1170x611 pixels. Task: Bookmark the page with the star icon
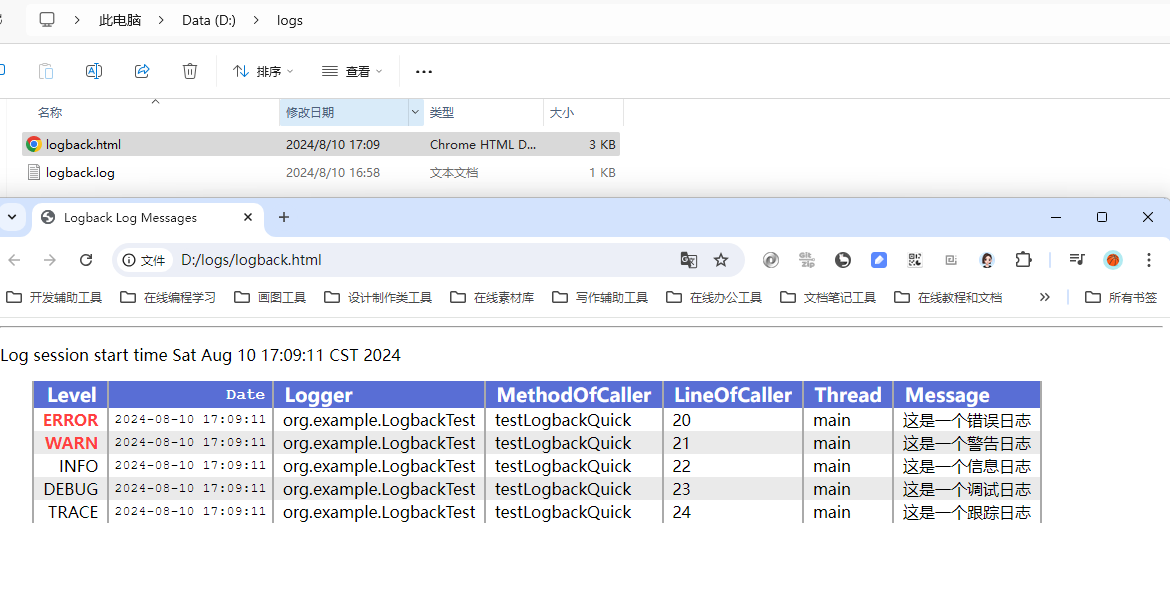click(721, 260)
